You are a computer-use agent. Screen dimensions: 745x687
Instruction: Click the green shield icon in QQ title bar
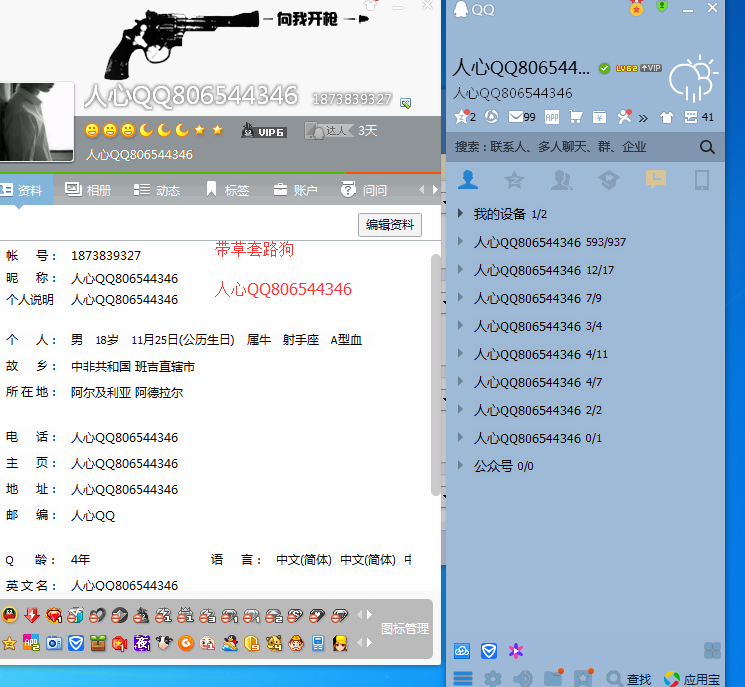662,7
